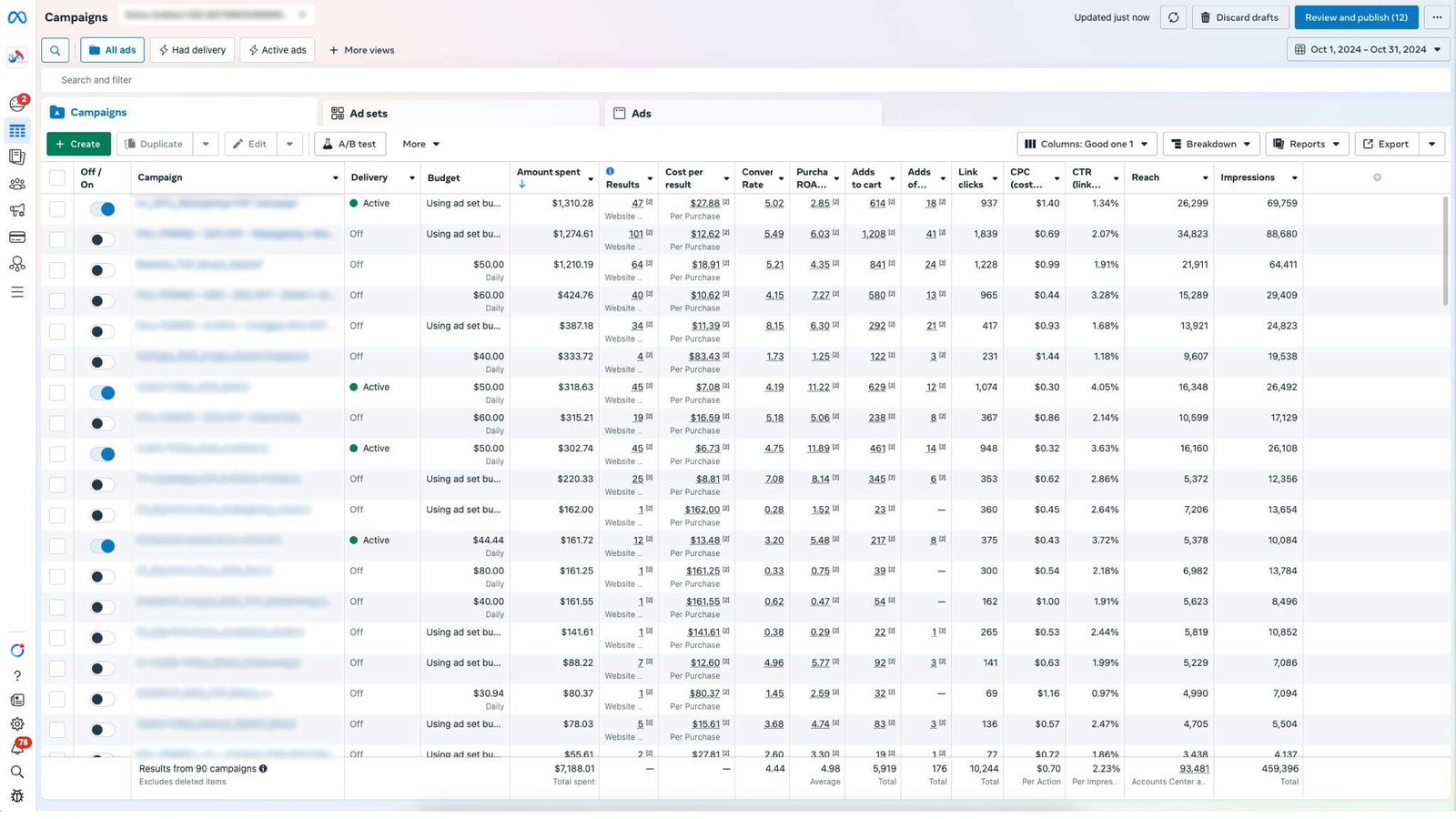This screenshot has width=1456, height=819.
Task: Open notifications bell with 78 badge
Action: (16, 748)
